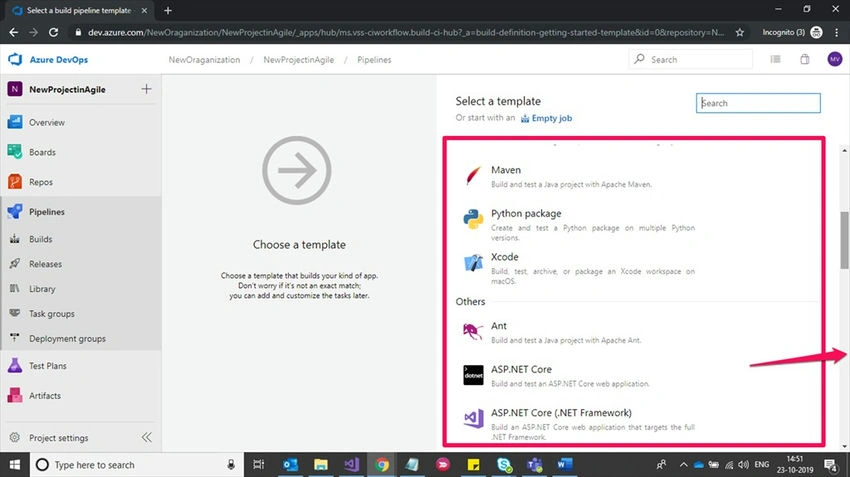This screenshot has width=850, height=477.
Task: Click the Type here to search taskbar box
Action: coord(136,465)
